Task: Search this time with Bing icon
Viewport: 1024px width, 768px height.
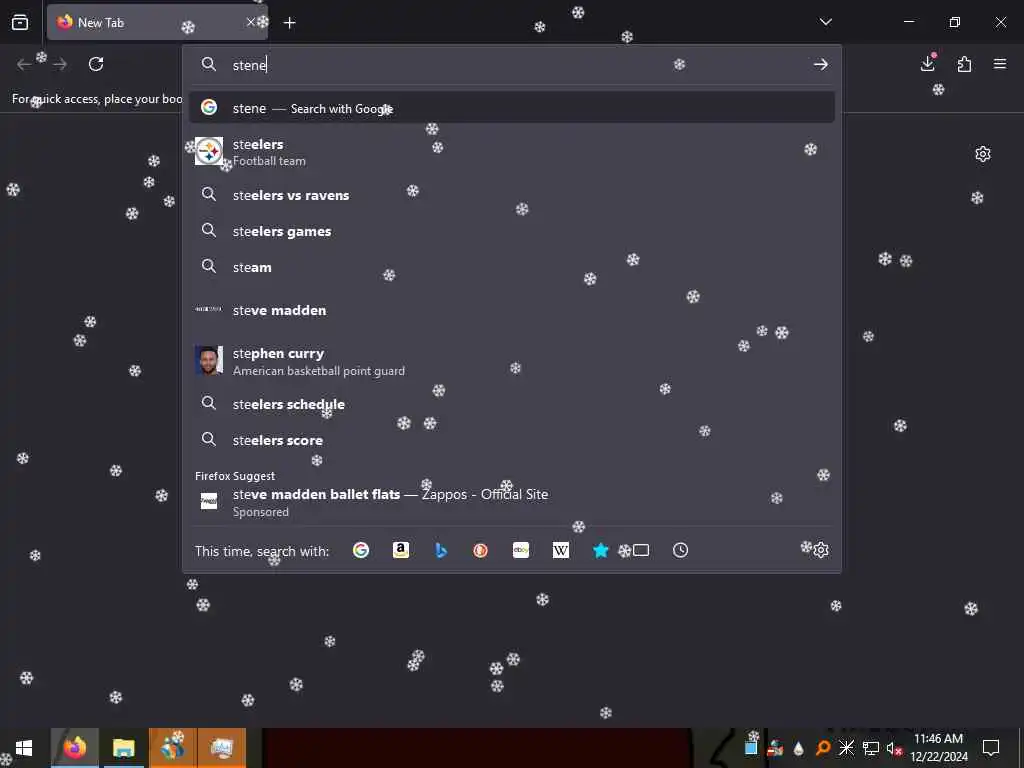Action: pyautogui.click(x=441, y=551)
